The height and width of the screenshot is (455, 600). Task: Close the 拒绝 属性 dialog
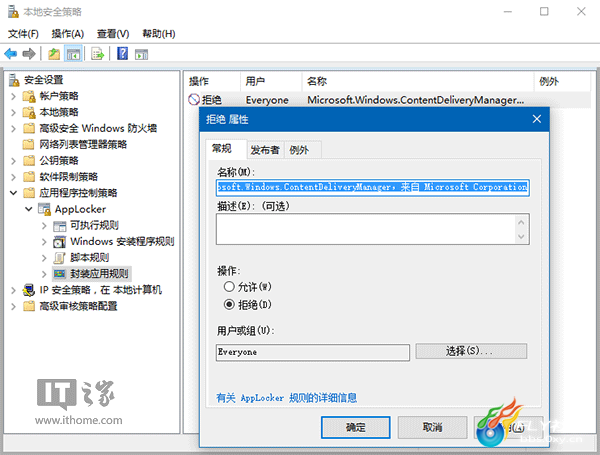tap(536, 119)
